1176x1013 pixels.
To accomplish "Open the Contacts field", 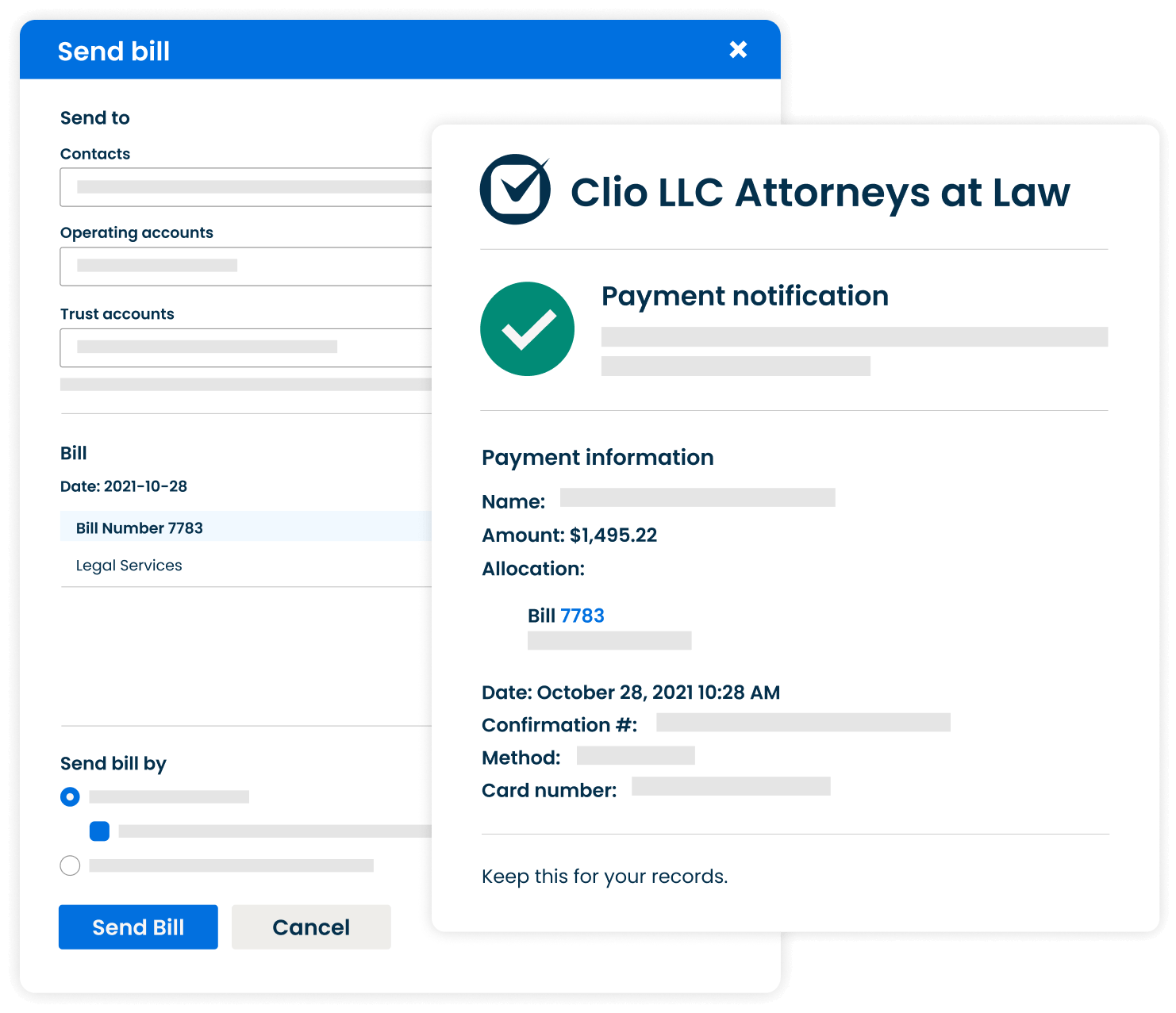I will (246, 187).
